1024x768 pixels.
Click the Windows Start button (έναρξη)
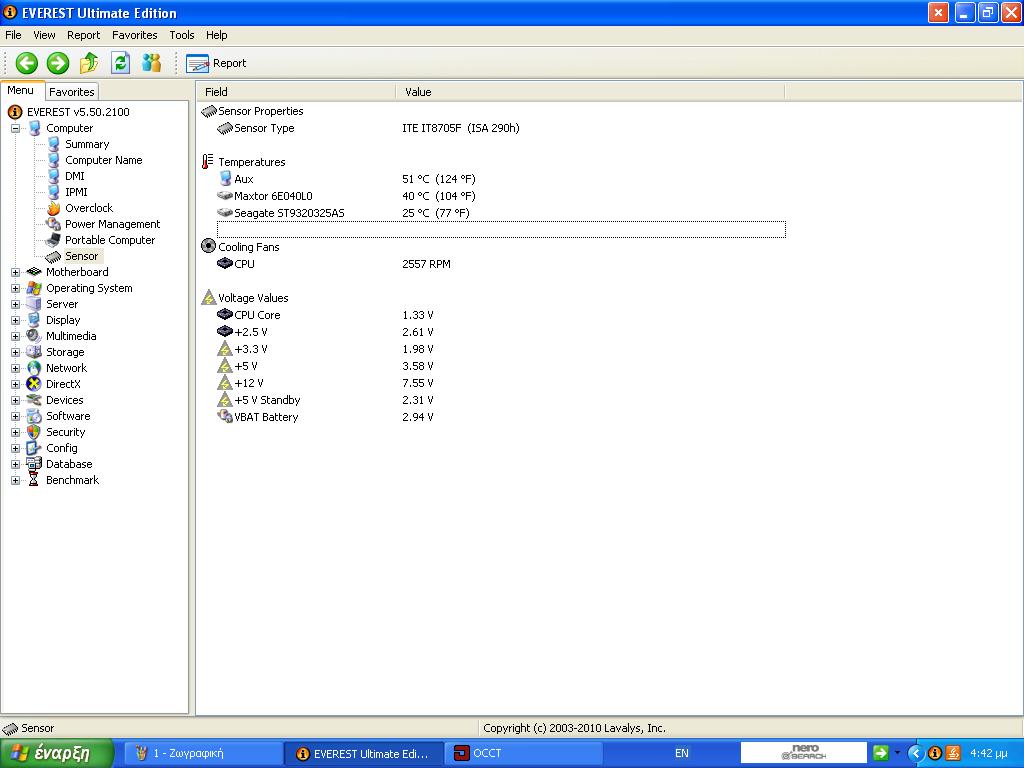click(57, 754)
